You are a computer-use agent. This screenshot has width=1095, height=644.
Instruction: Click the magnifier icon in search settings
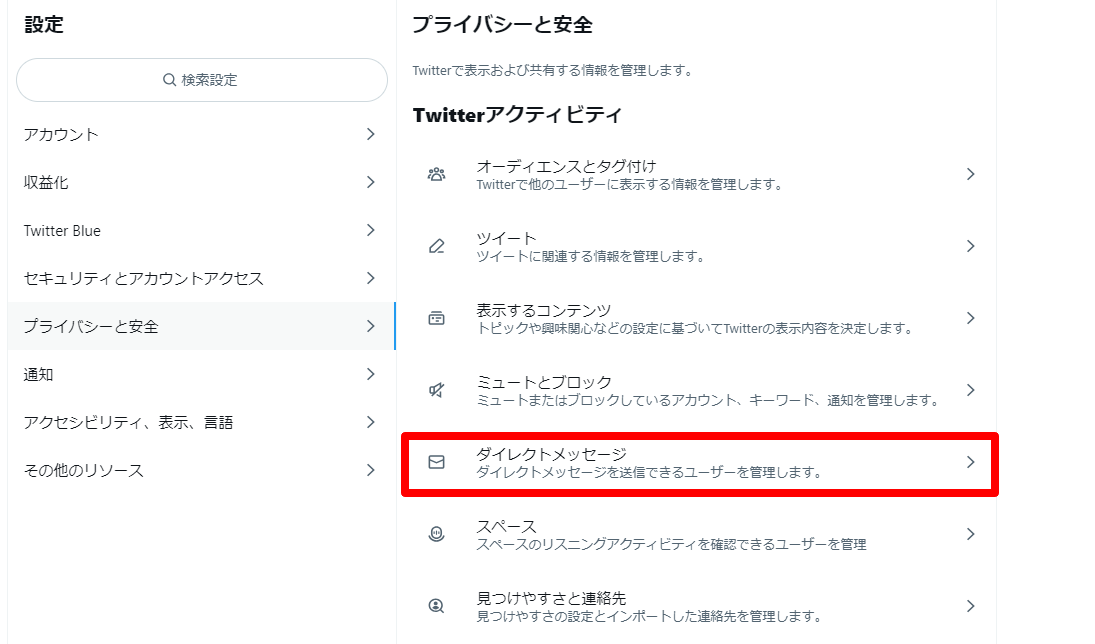pos(169,80)
